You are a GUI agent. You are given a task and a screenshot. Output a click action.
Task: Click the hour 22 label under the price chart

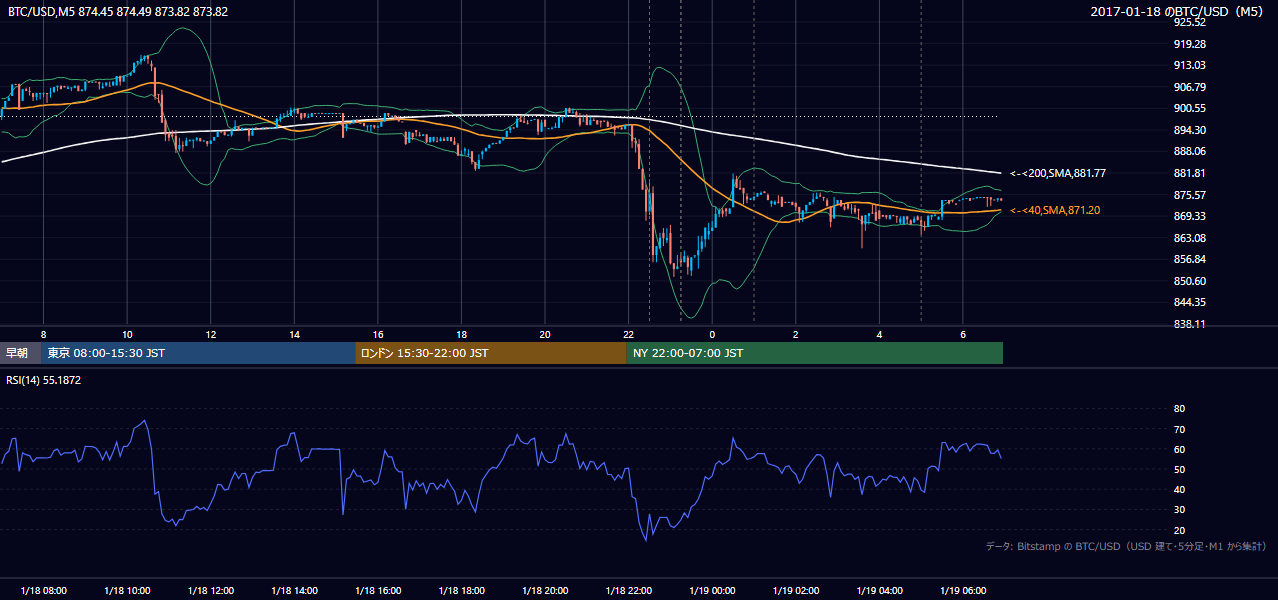tap(628, 333)
